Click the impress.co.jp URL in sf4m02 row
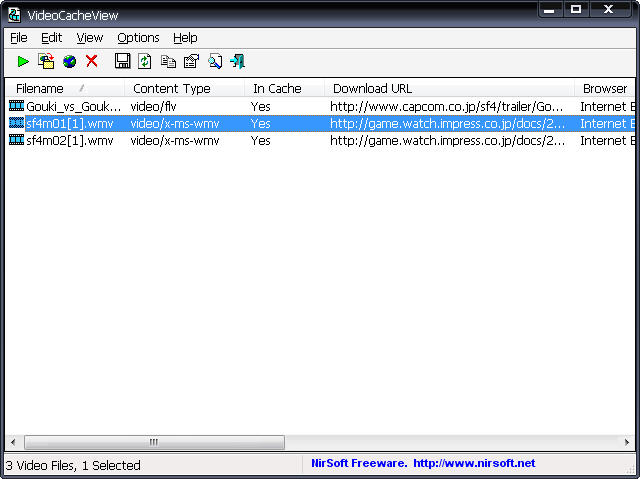Image resolution: width=640 pixels, height=479 pixels. click(447, 140)
